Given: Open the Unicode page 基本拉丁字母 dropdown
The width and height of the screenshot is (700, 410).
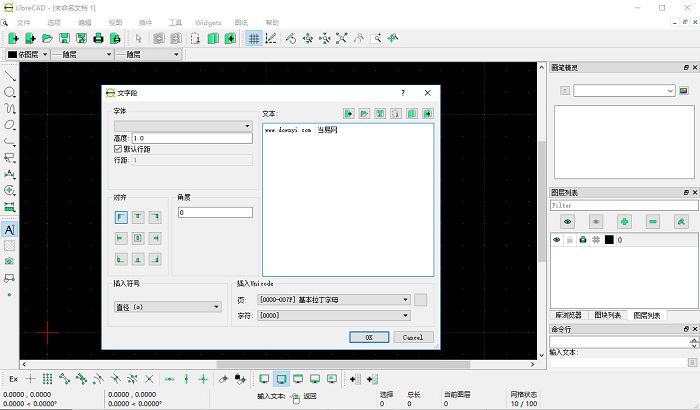Looking at the screenshot, I should click(x=334, y=299).
